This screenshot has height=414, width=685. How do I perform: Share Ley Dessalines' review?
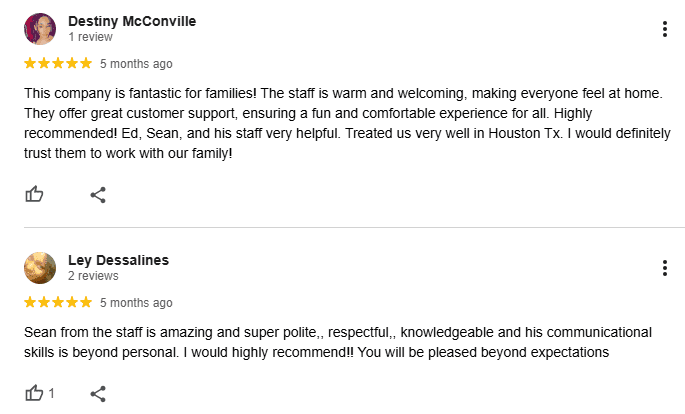point(98,393)
